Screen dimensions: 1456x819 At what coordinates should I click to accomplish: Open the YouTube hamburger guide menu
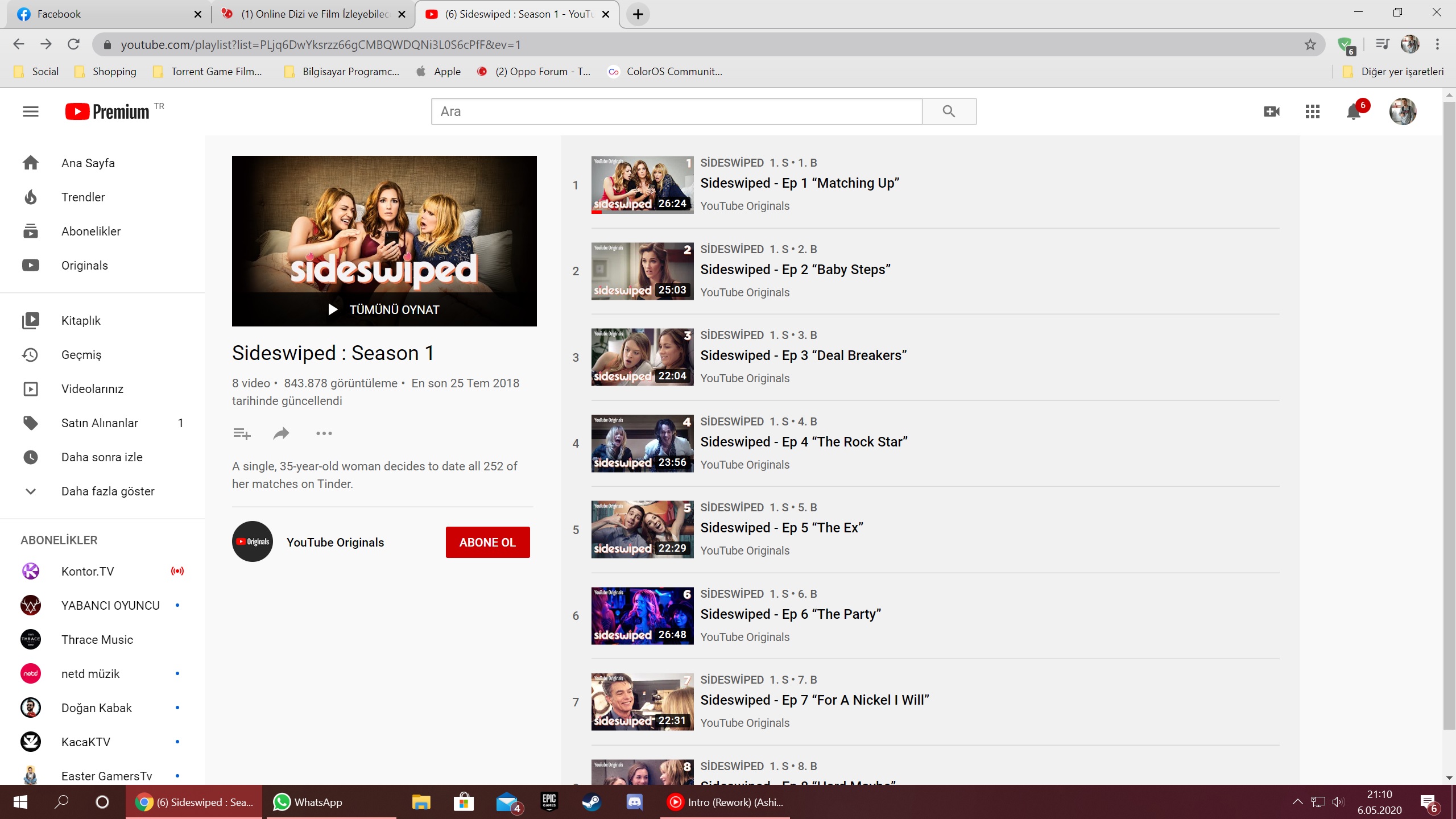point(31,111)
